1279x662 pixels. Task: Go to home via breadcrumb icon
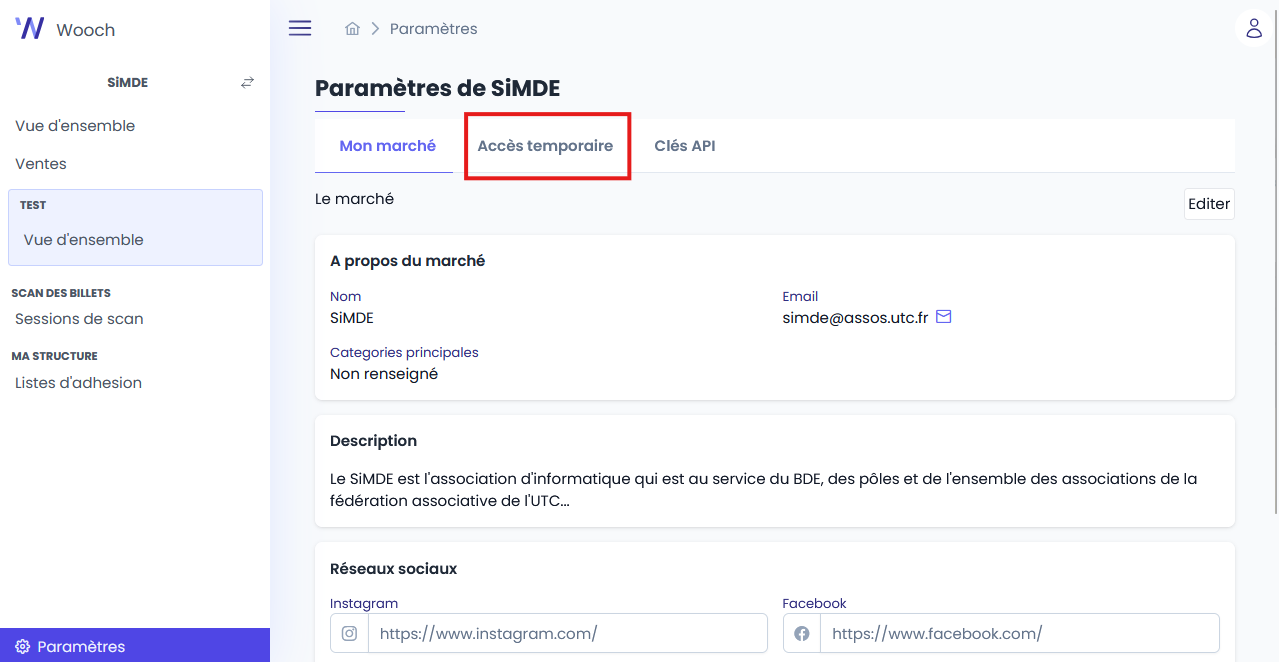352,29
